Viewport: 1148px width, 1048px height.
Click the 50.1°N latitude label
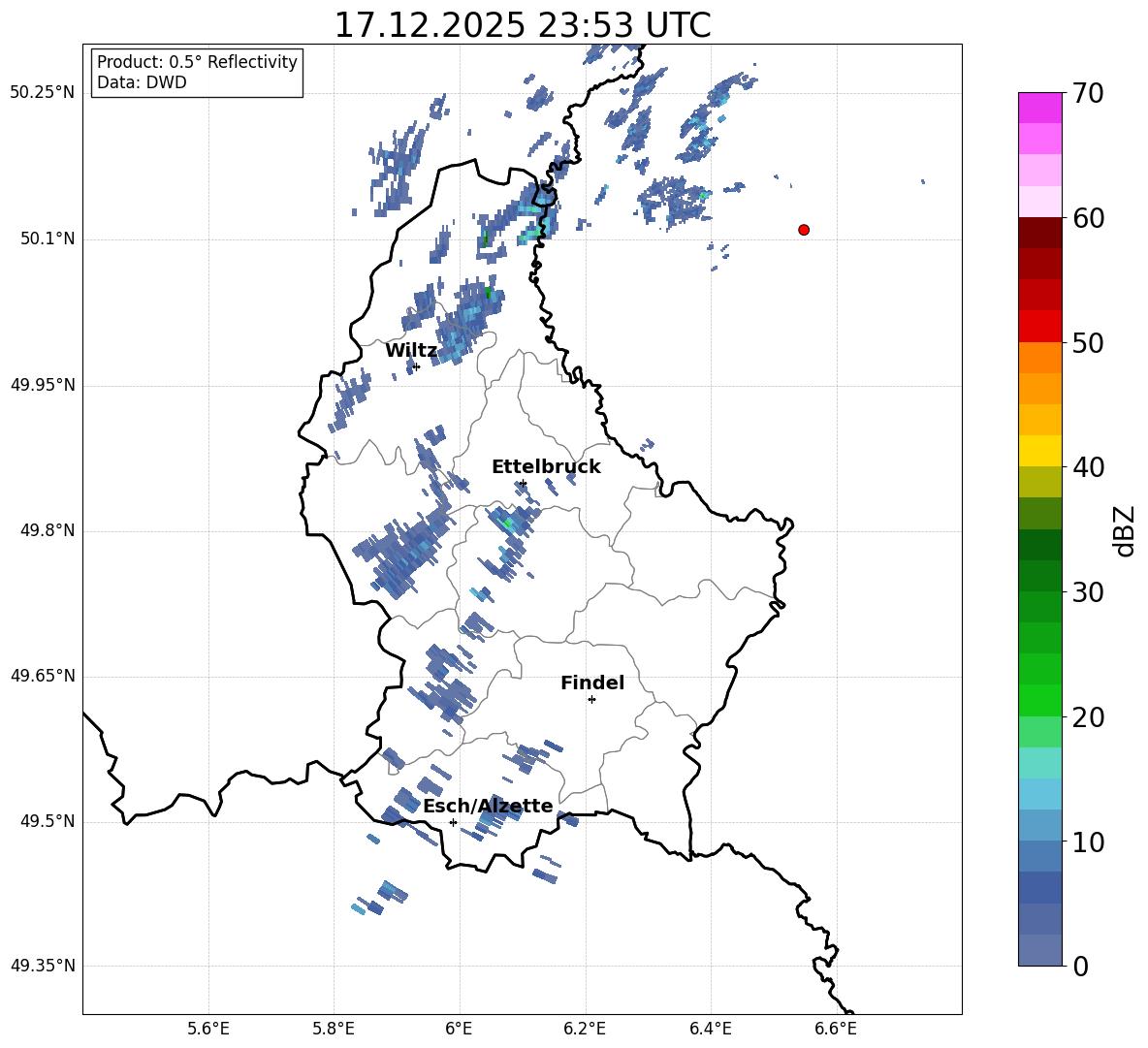pyautogui.click(x=48, y=238)
